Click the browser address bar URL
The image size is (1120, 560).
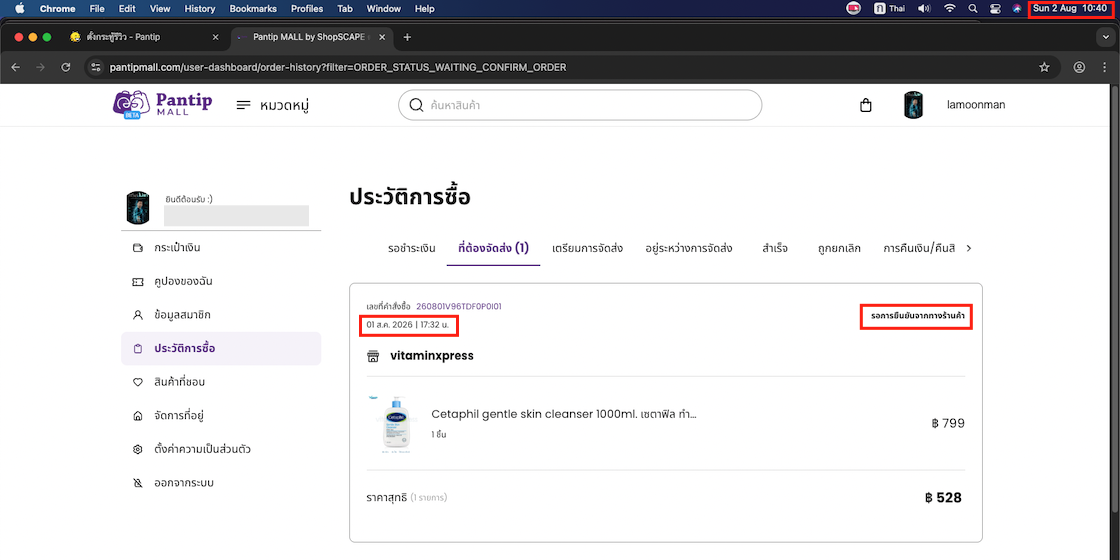coord(338,67)
